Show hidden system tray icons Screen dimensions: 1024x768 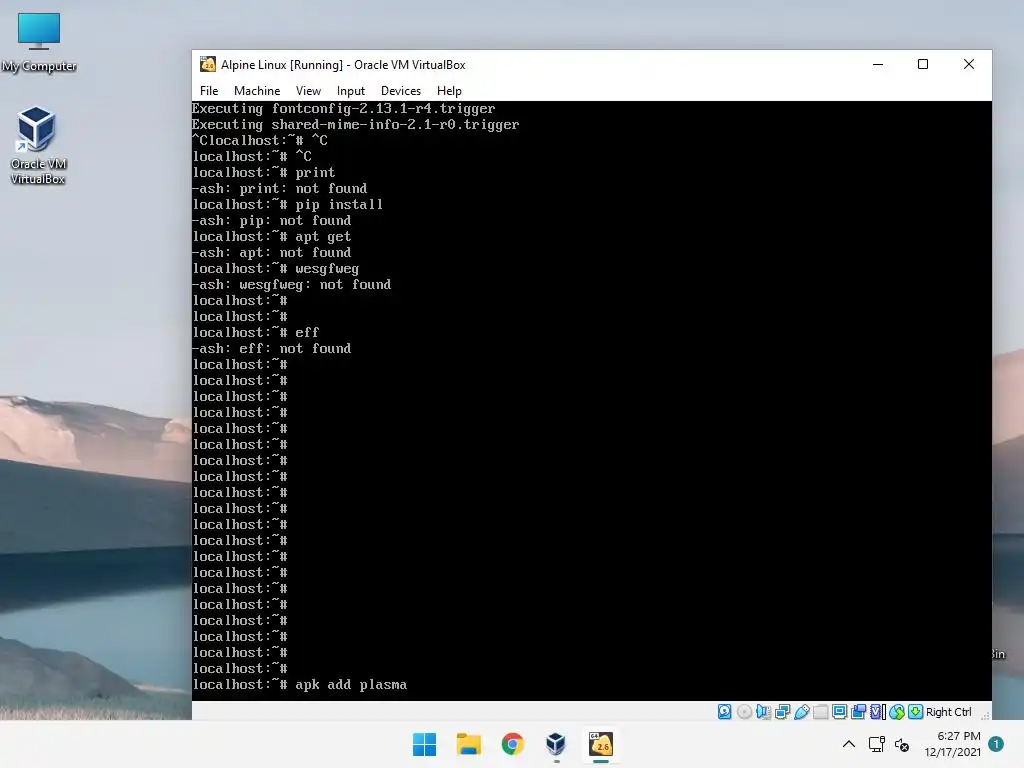tap(849, 744)
